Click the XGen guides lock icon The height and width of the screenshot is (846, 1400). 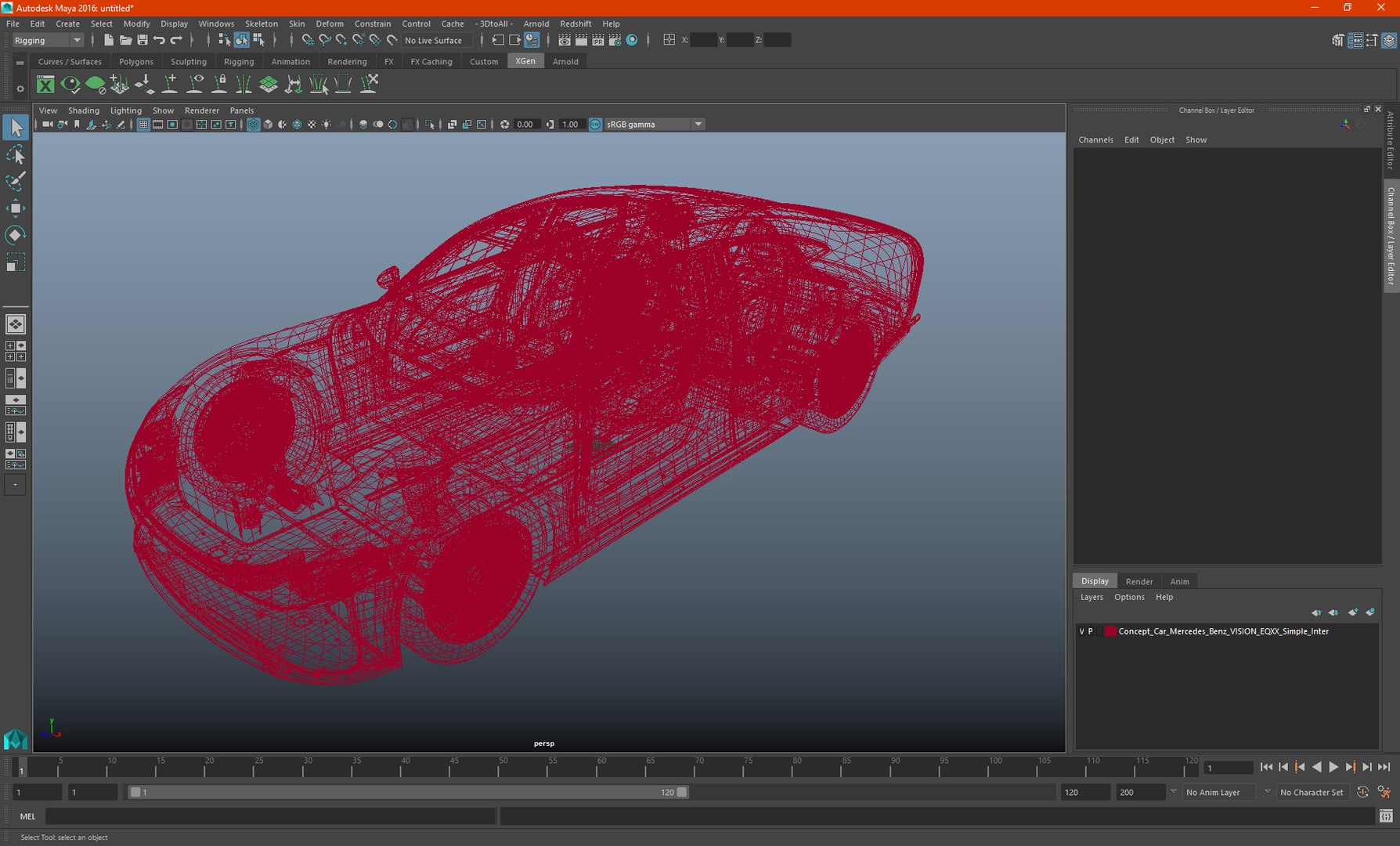[x=220, y=84]
